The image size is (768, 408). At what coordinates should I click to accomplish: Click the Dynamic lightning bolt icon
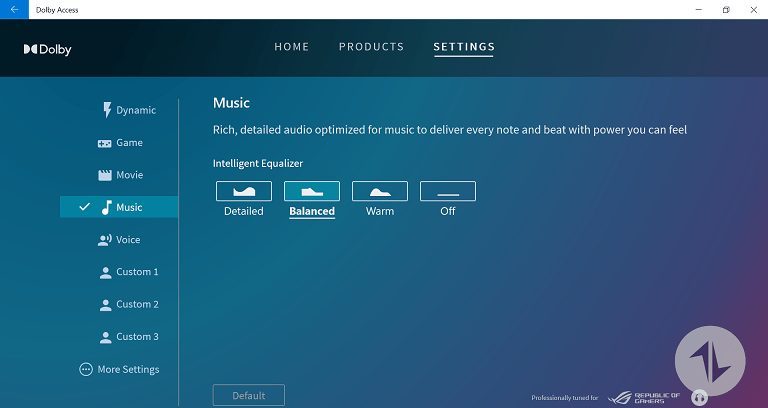click(x=107, y=110)
